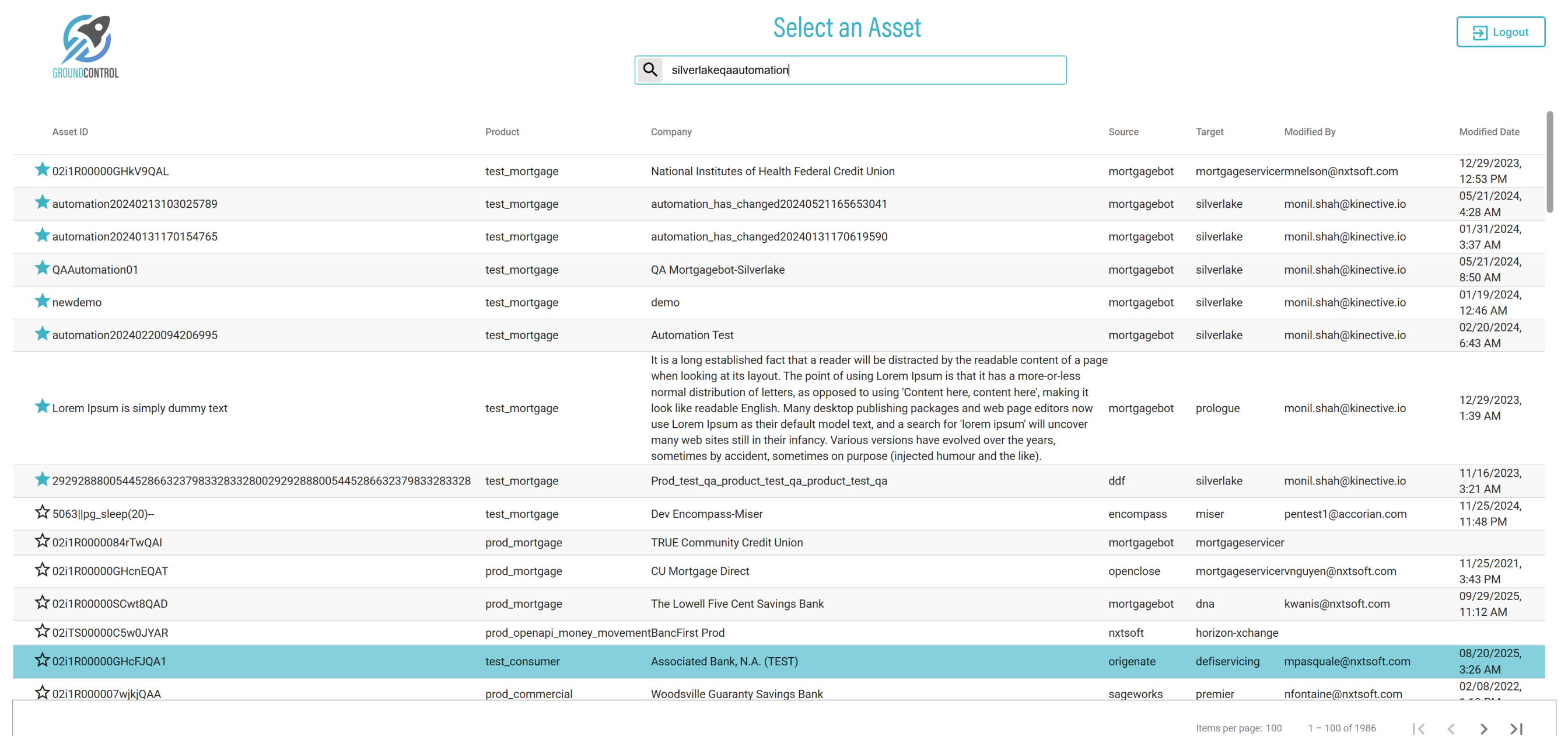Image resolution: width=1568 pixels, height=736 pixels.
Task: Click the Logout button
Action: tap(1500, 32)
